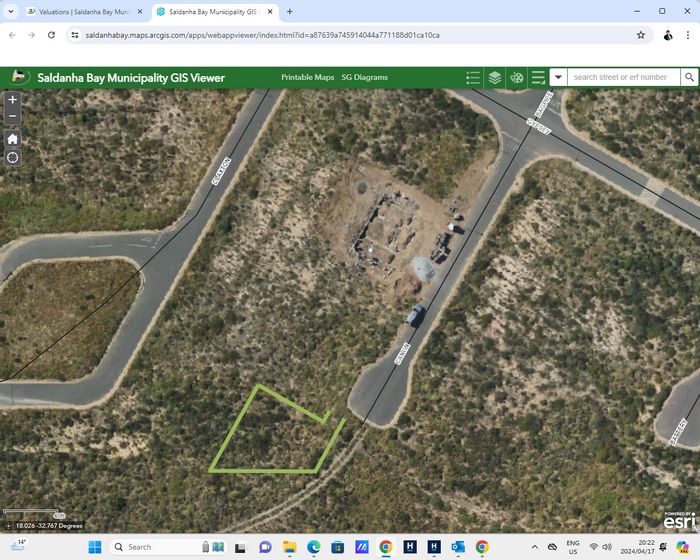Screen dimensions: 700x560
Task: Open the select/list widget with dropdown
Action: [538, 77]
